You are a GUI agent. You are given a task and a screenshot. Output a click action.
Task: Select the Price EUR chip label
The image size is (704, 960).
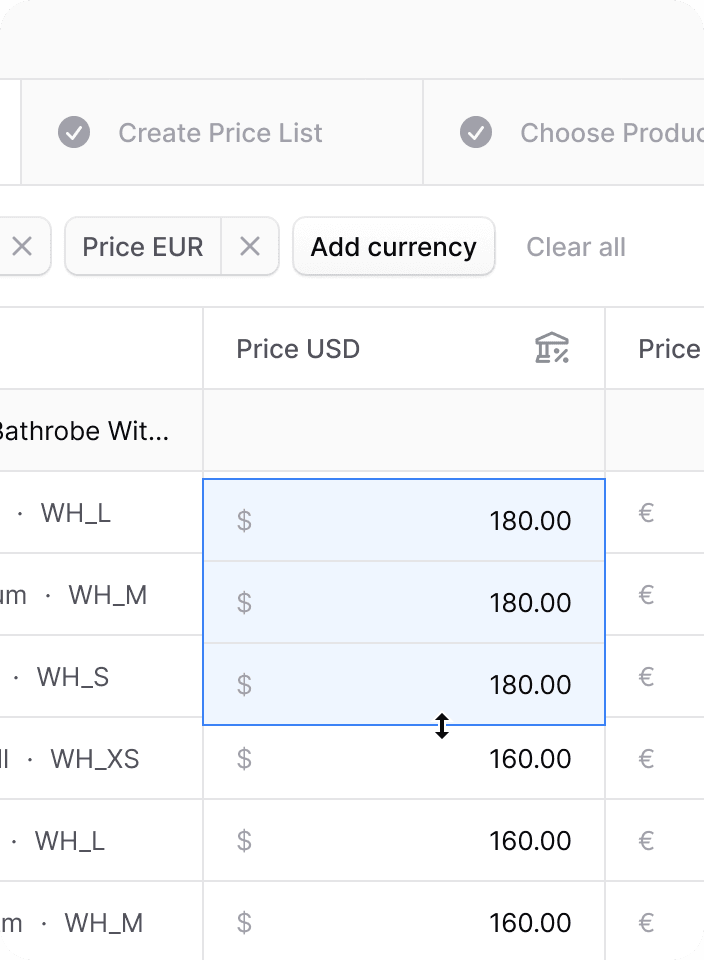coord(143,247)
